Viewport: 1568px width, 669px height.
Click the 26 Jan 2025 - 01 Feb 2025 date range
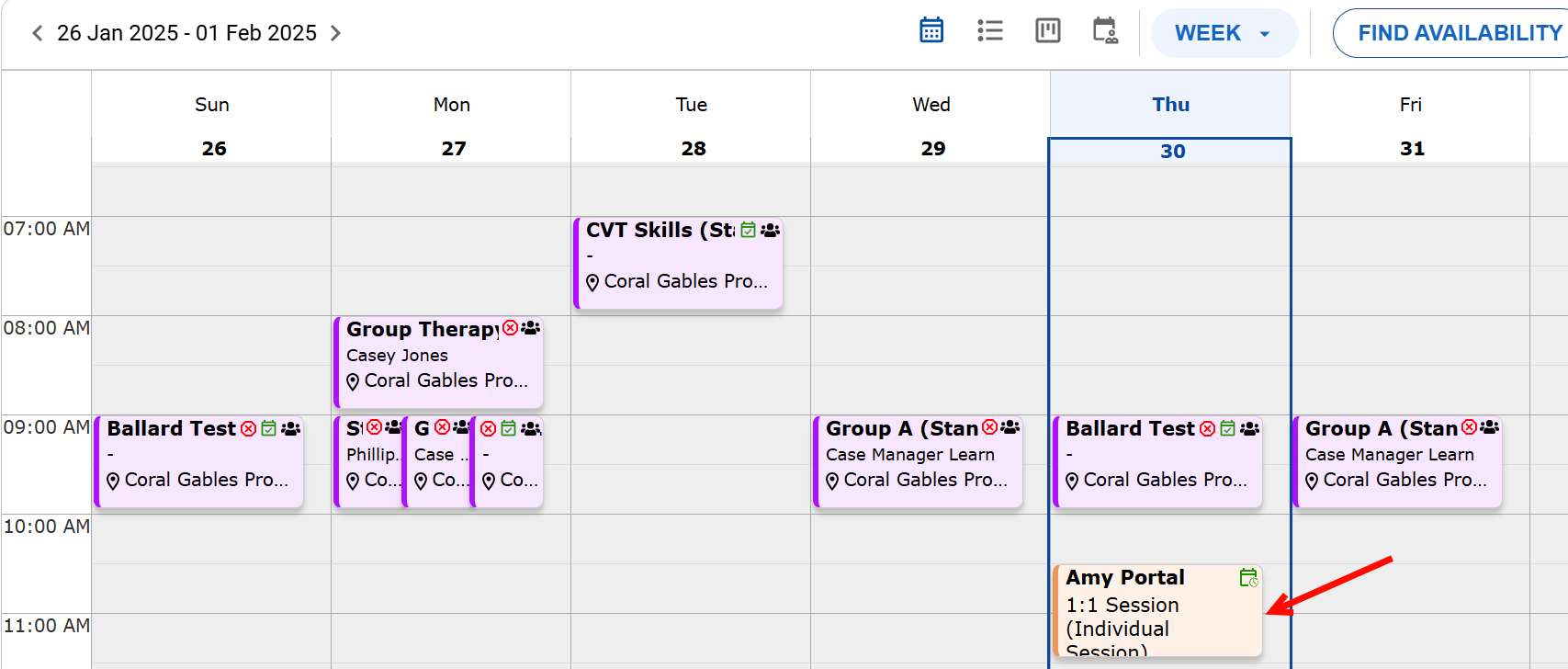[x=186, y=33]
